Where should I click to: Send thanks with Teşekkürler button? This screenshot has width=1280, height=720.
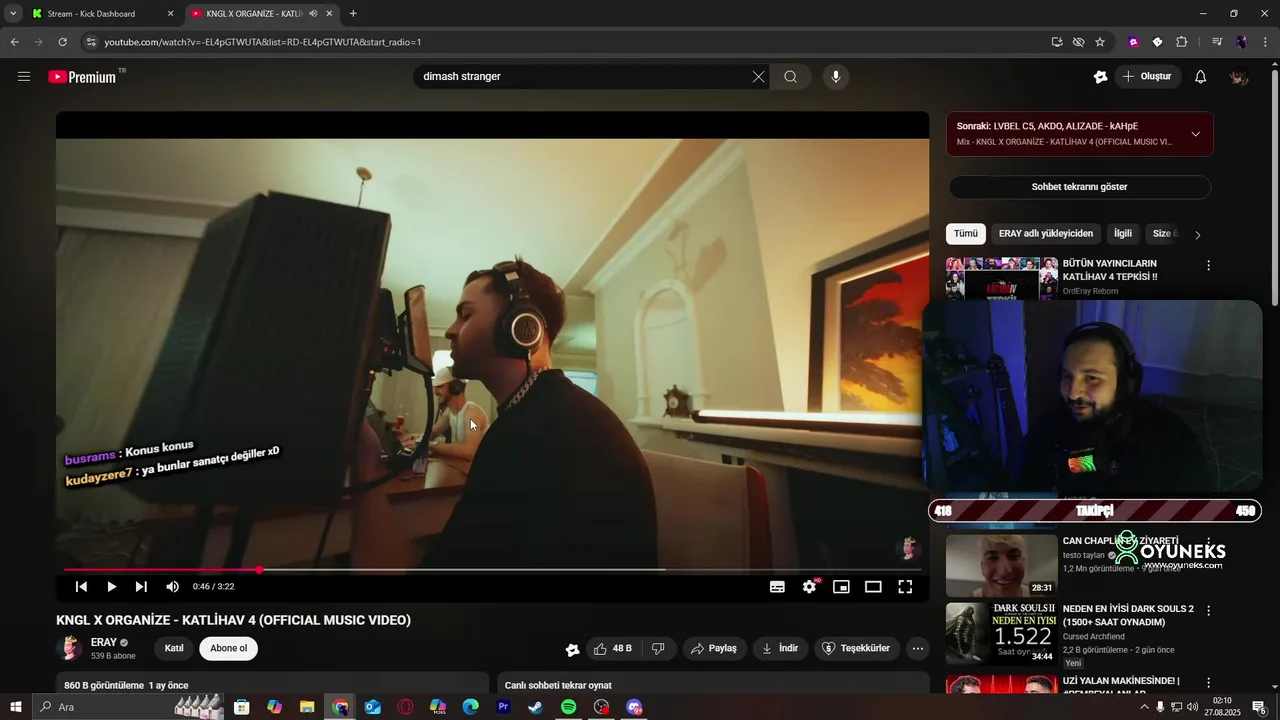857,648
